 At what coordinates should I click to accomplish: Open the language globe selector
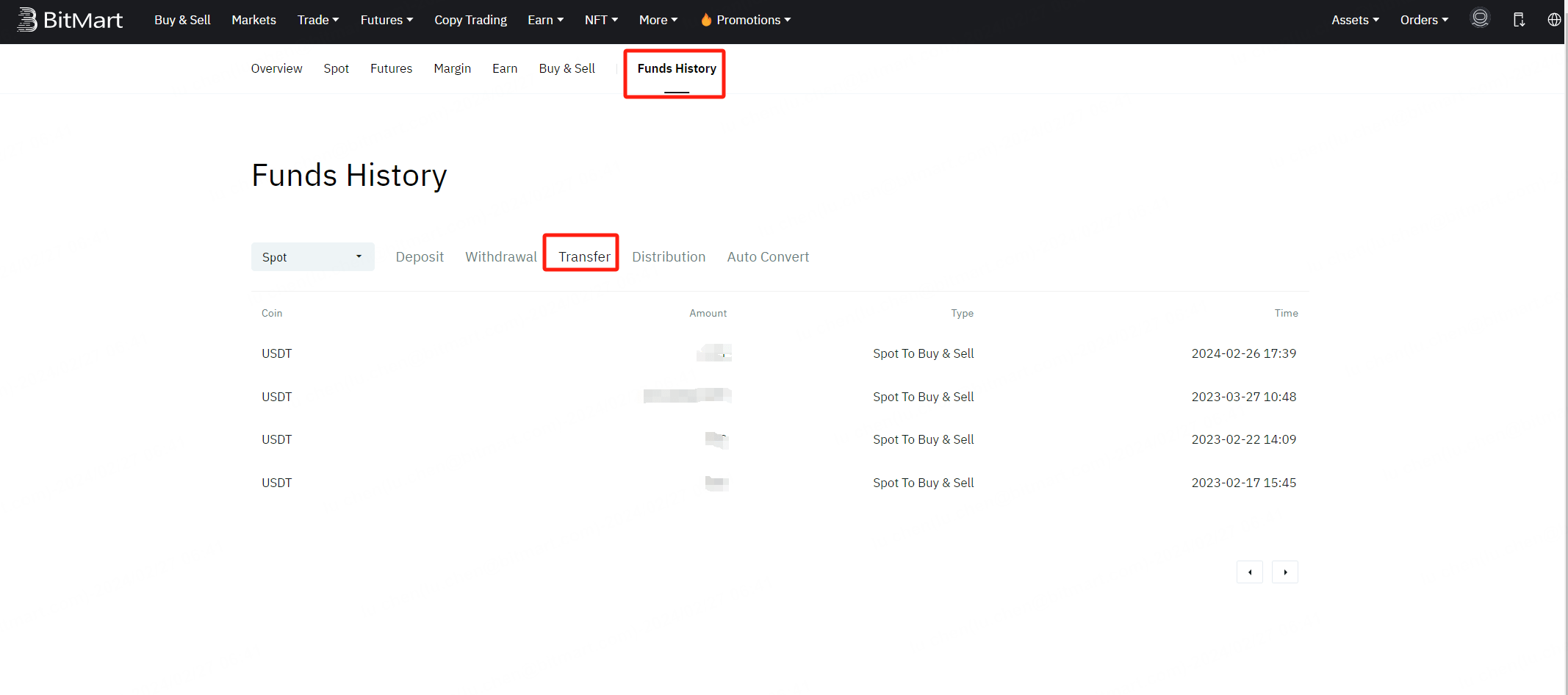pos(1554,20)
